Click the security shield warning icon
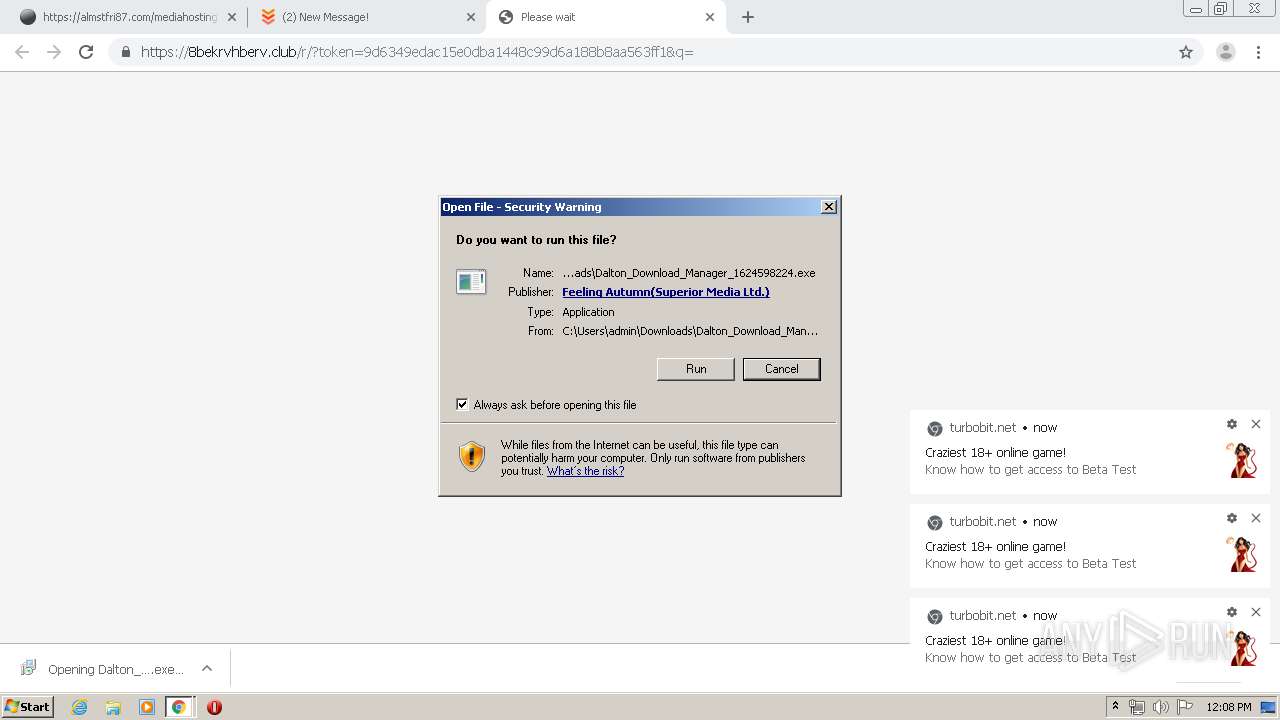 (x=472, y=457)
